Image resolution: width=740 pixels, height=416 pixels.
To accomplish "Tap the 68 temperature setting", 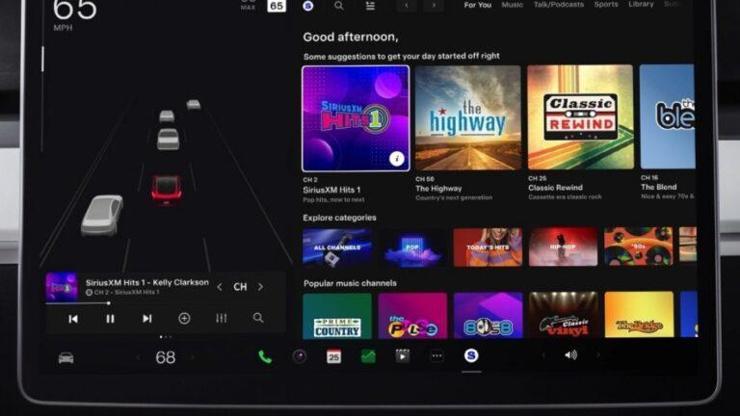I will point(165,357).
